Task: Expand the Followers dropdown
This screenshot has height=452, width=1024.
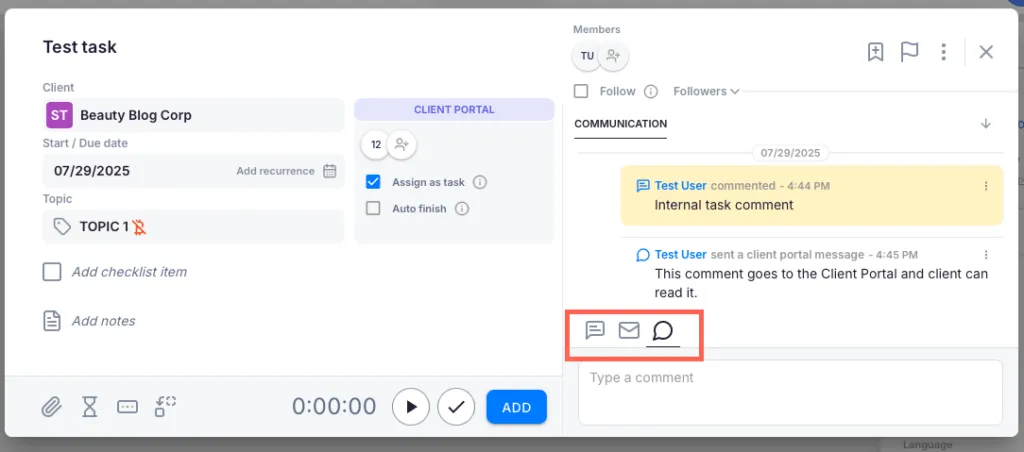Action: [x=706, y=91]
